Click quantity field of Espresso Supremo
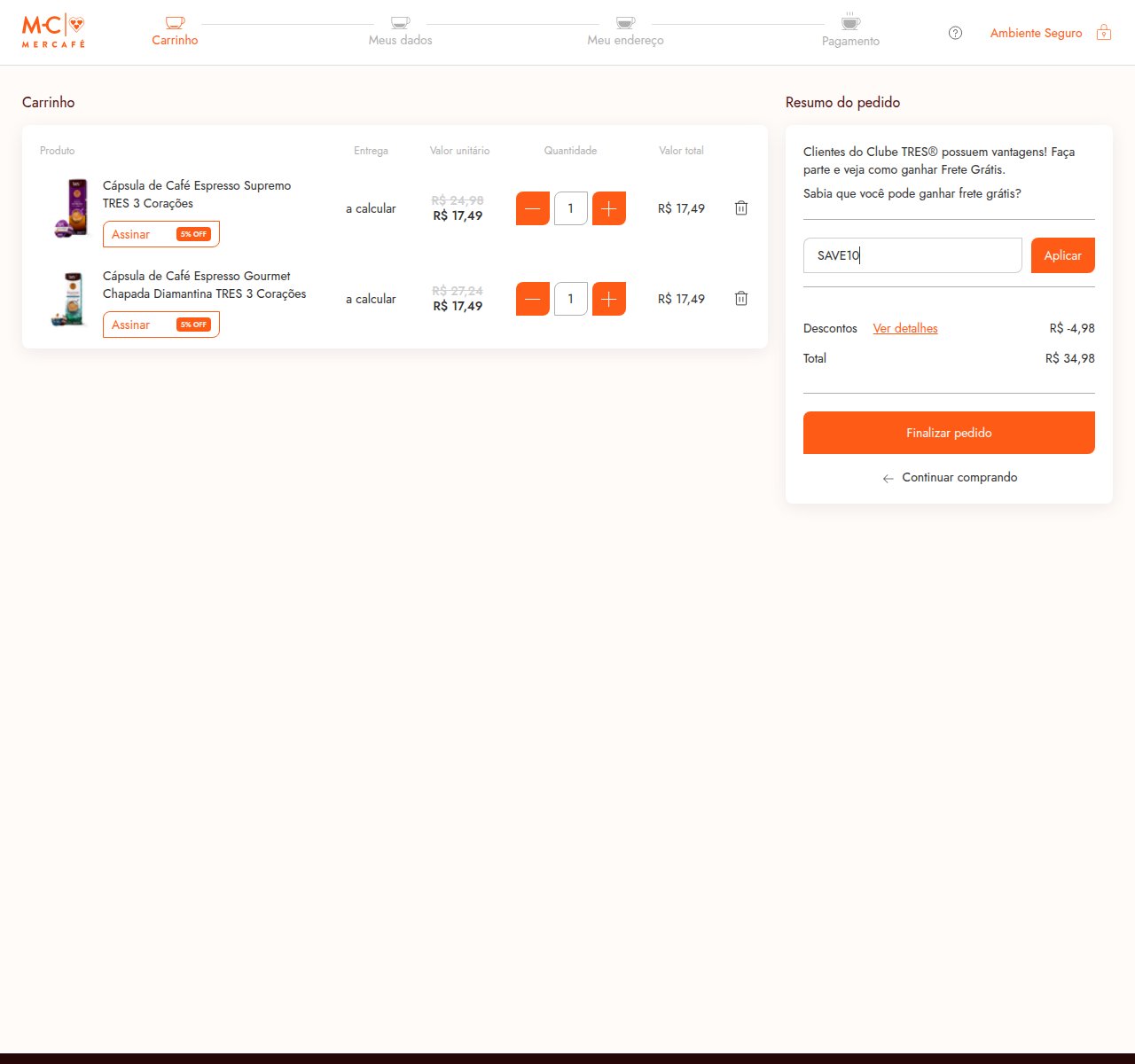Viewport: 1135px width, 1064px height. pyautogui.click(x=571, y=208)
